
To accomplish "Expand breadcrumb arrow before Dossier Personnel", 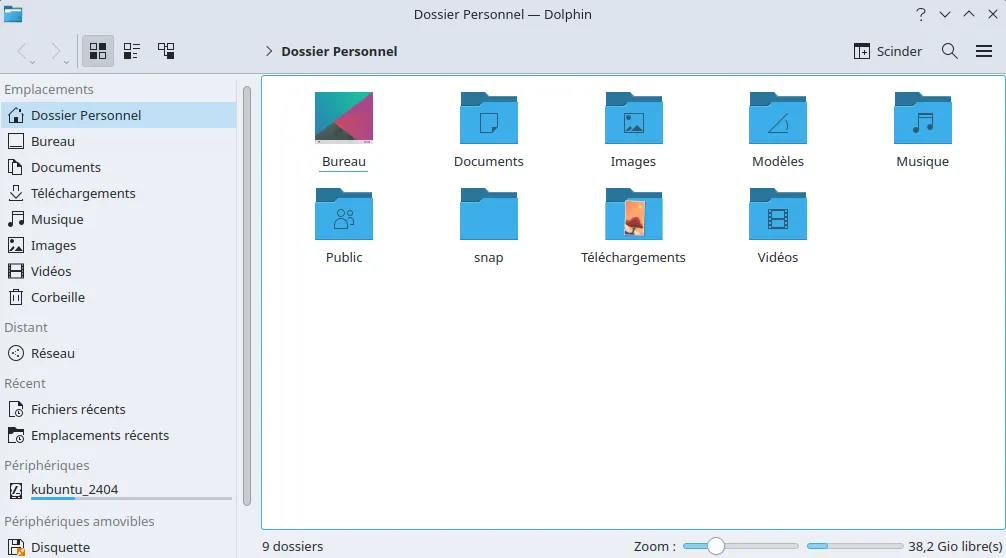I will [x=269, y=51].
